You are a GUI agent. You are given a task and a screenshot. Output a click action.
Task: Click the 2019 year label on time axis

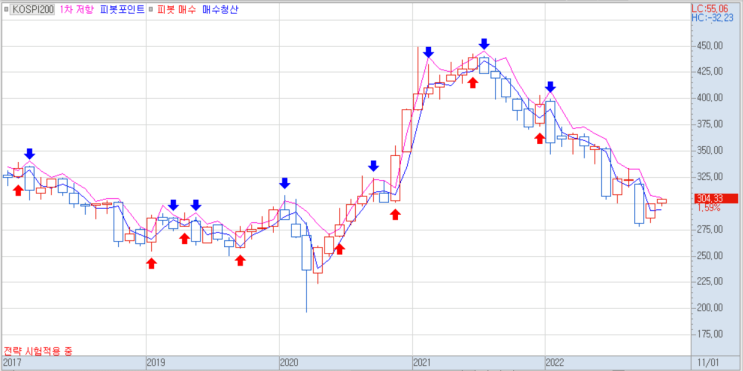[156, 363]
